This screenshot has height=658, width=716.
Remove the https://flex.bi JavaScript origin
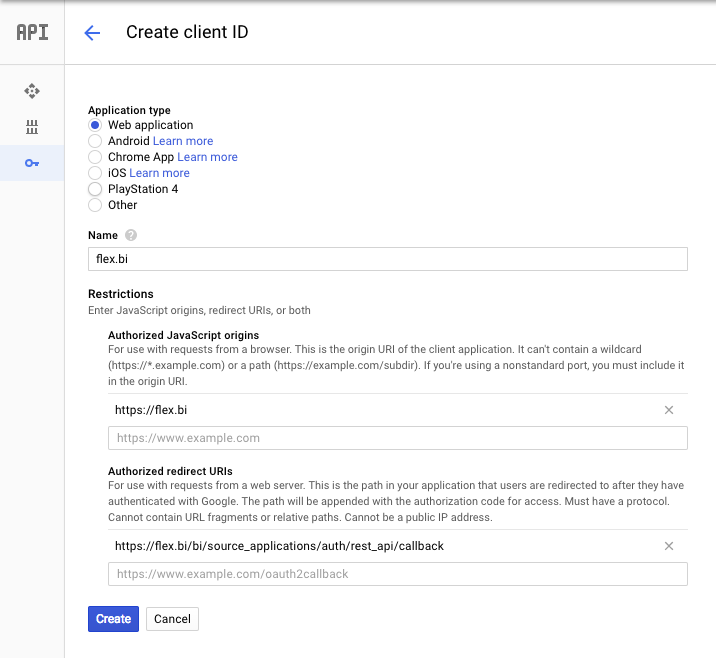pos(669,410)
